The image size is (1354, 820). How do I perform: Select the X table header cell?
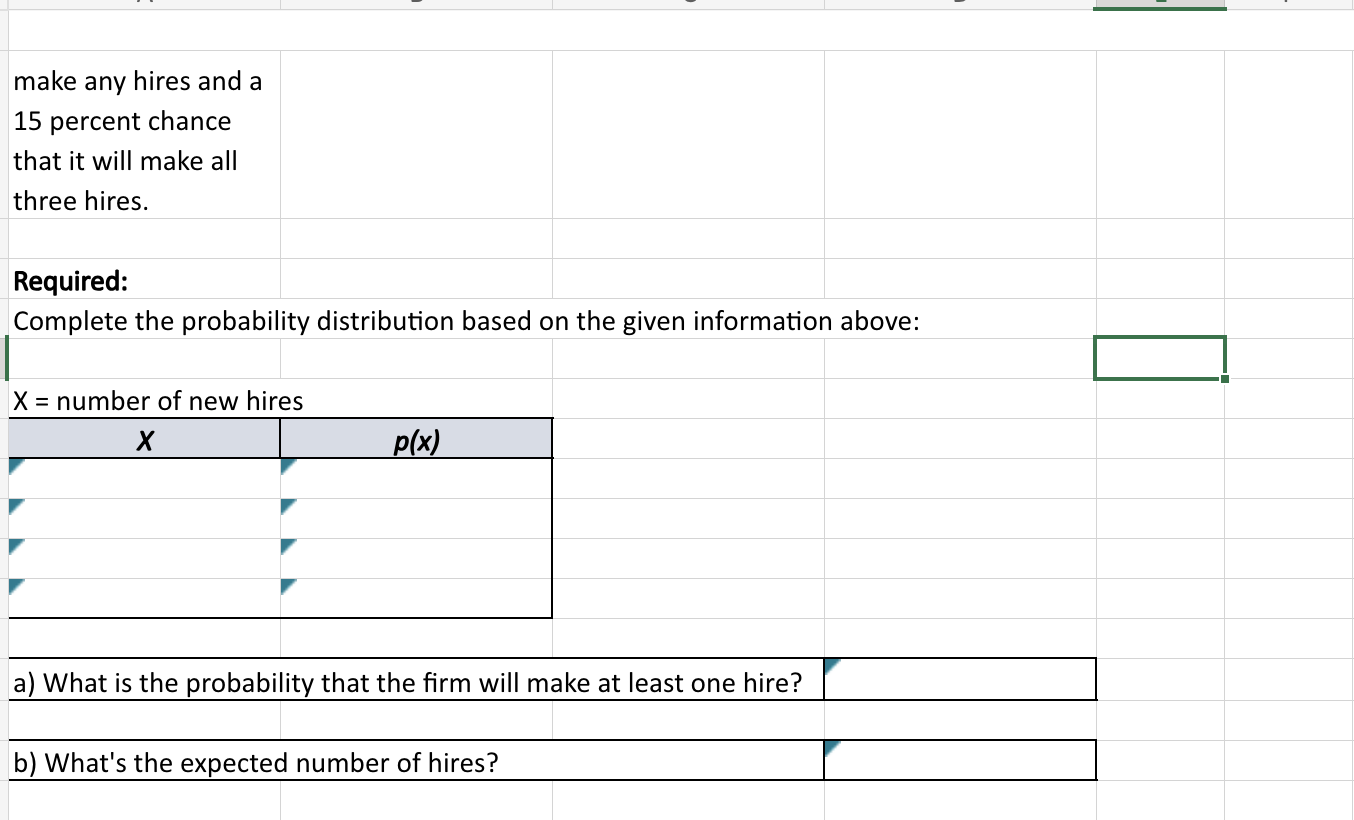pos(145,437)
